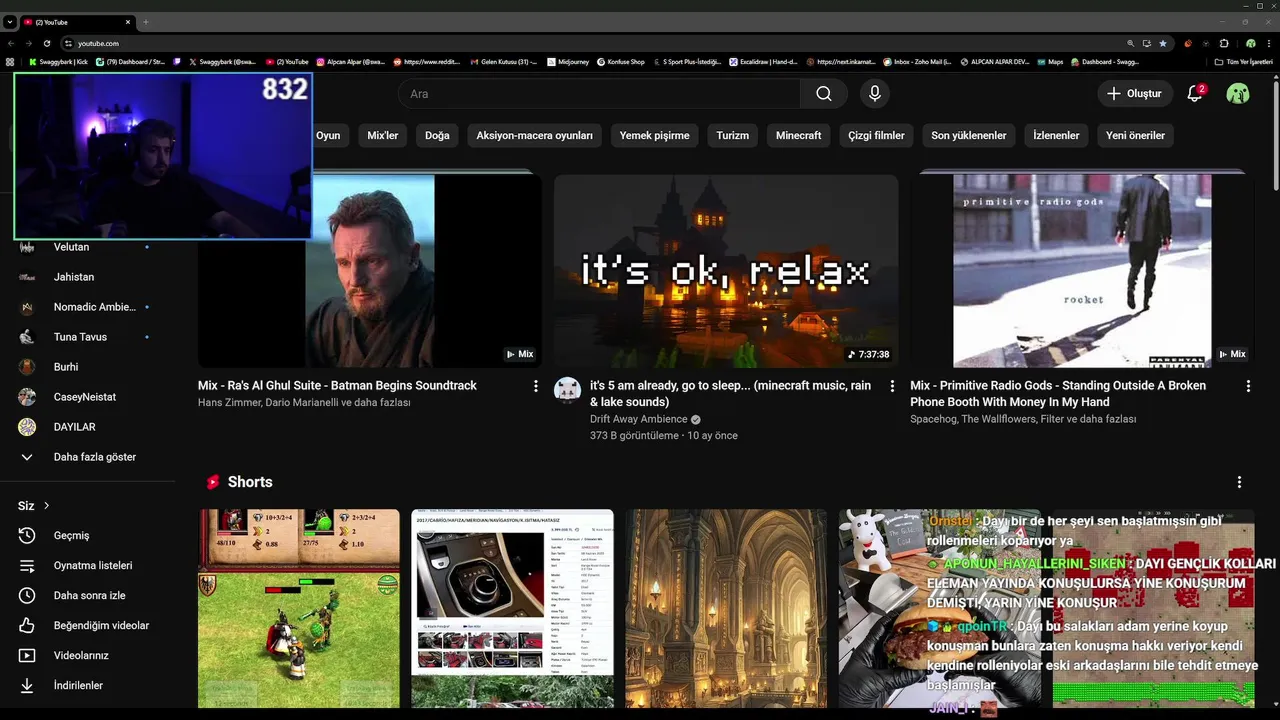
Task: Select the Minecraft chip
Action: coord(799,135)
